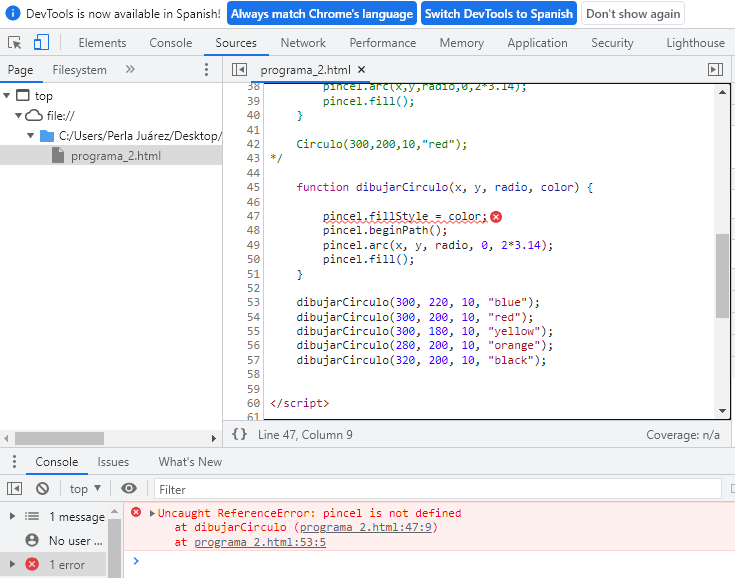The height and width of the screenshot is (578, 735).
Task: Select the Page navigator tab
Action: 20,70
